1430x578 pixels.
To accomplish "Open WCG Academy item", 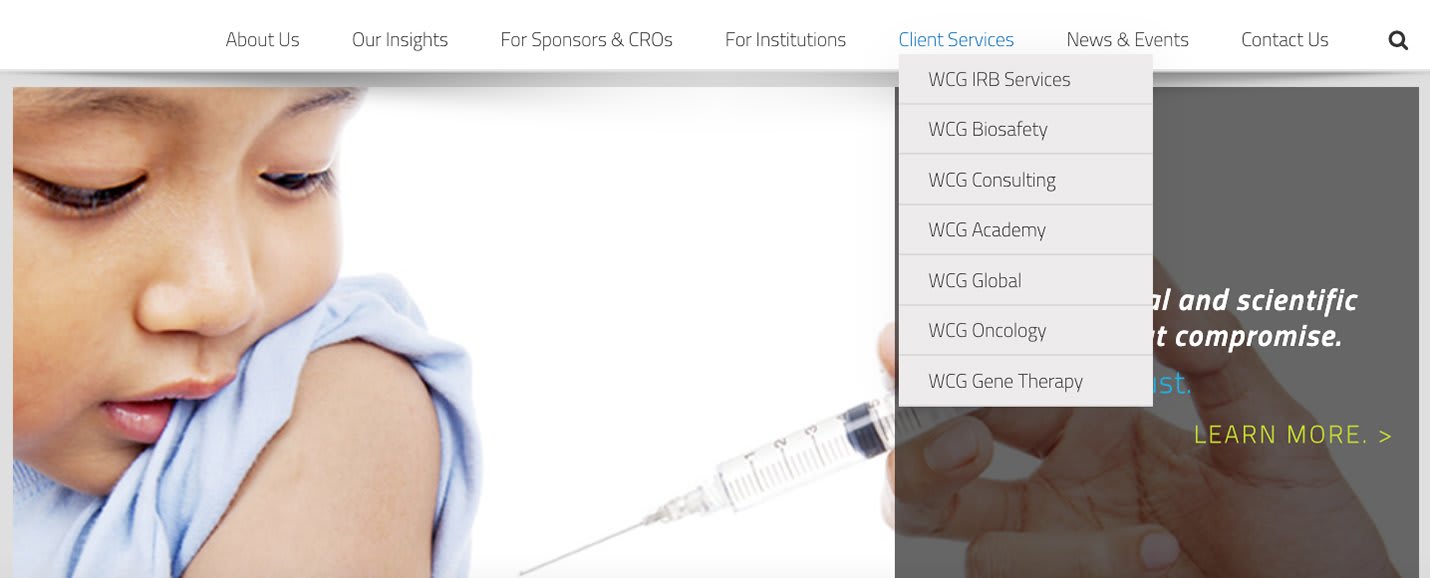I will pyautogui.click(x=1026, y=230).
